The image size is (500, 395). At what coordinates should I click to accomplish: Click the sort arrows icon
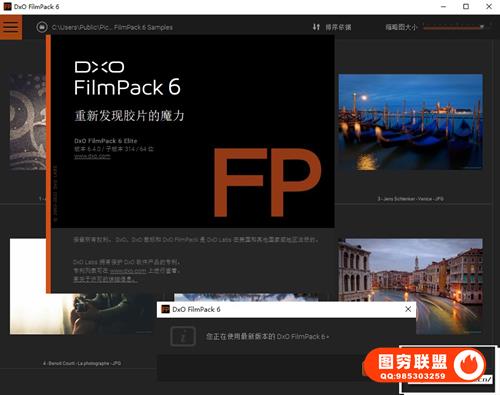coord(316,27)
